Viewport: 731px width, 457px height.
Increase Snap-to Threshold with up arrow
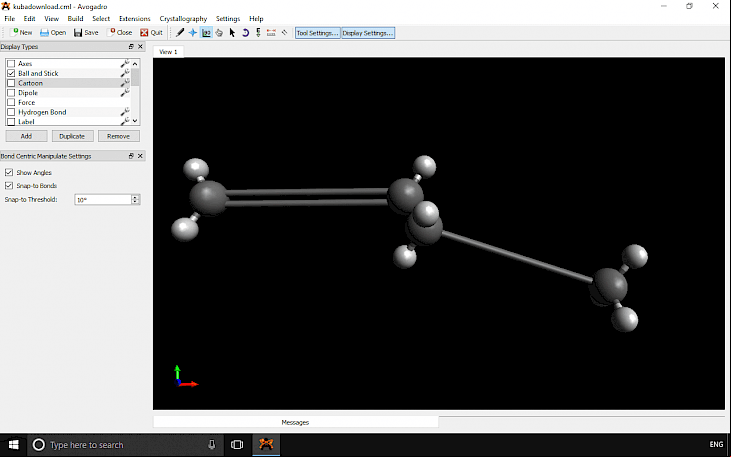click(x=135, y=197)
